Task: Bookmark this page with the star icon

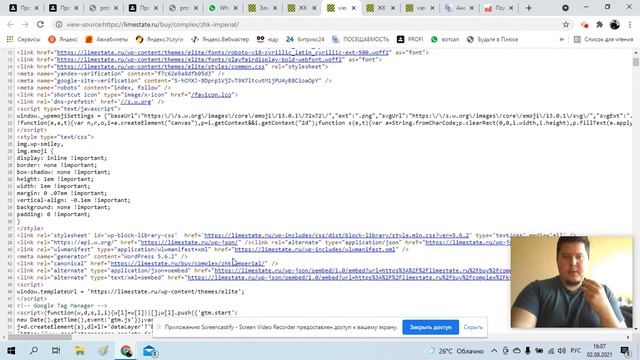Action: coord(566,24)
